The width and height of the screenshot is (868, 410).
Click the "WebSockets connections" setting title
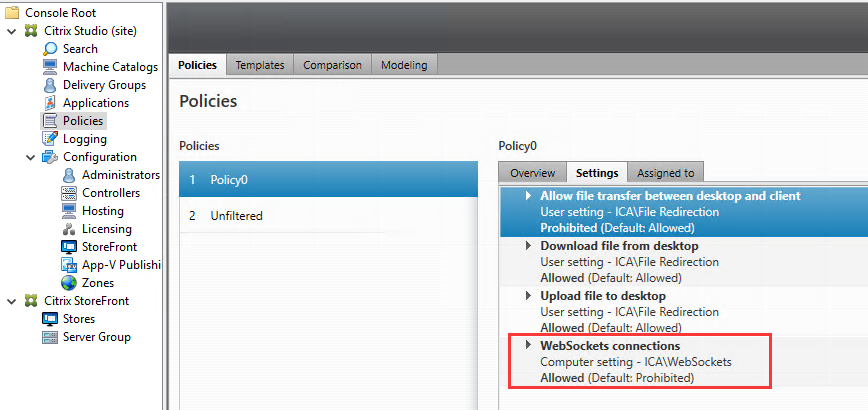click(x=610, y=346)
